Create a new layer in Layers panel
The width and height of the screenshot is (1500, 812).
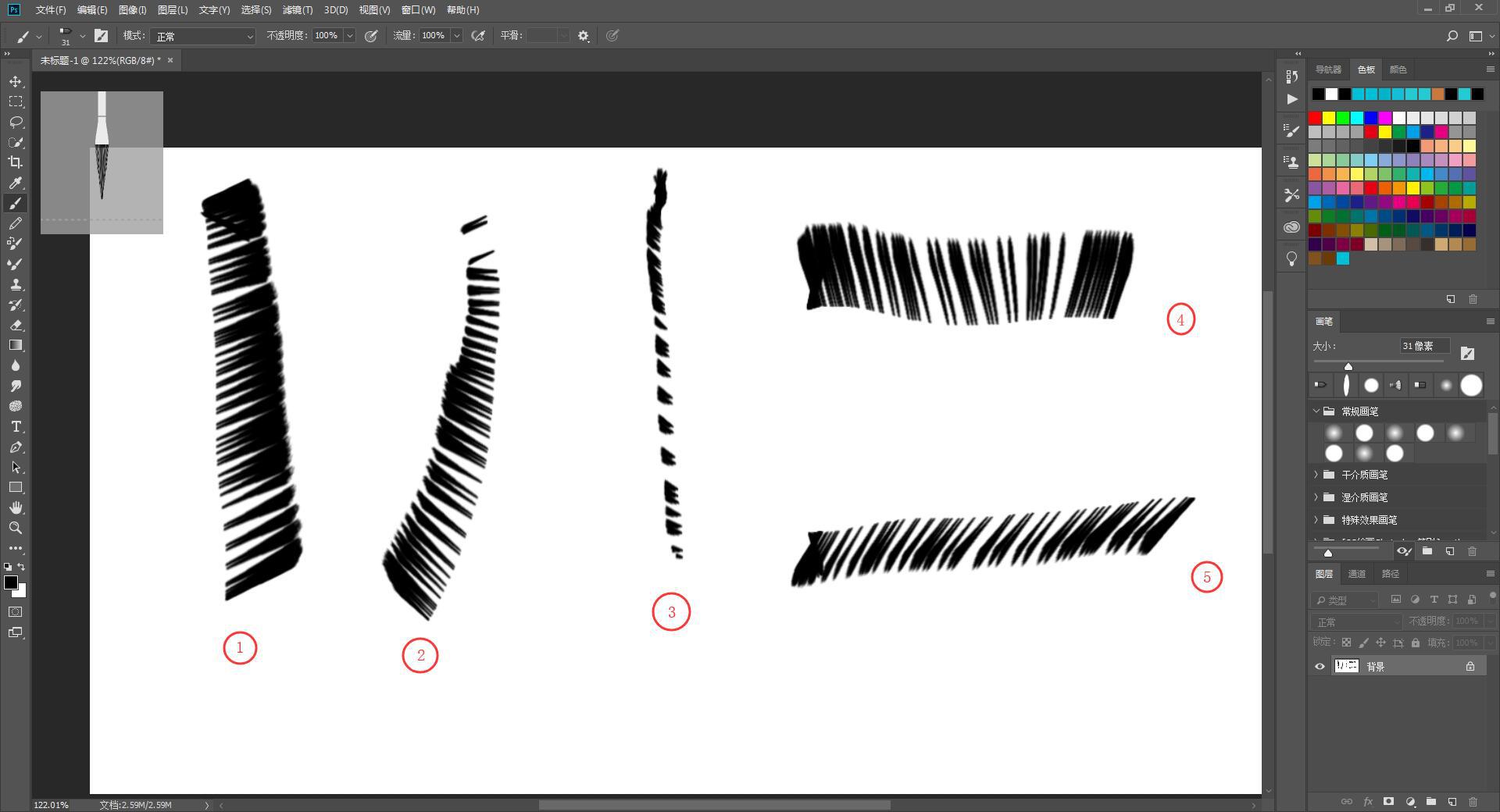(x=1452, y=802)
